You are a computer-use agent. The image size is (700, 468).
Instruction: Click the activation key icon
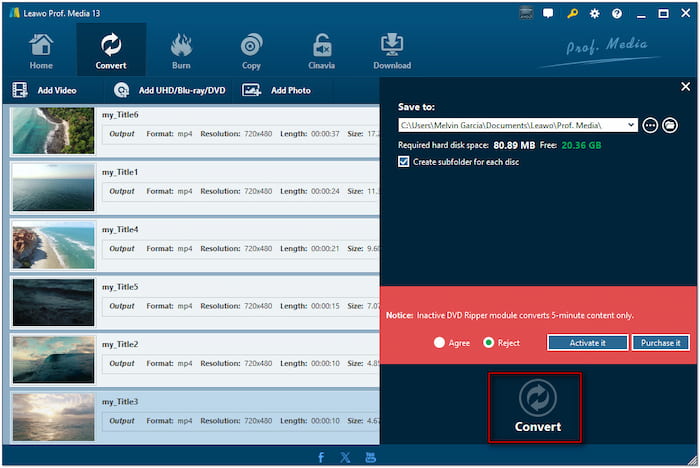pos(572,13)
